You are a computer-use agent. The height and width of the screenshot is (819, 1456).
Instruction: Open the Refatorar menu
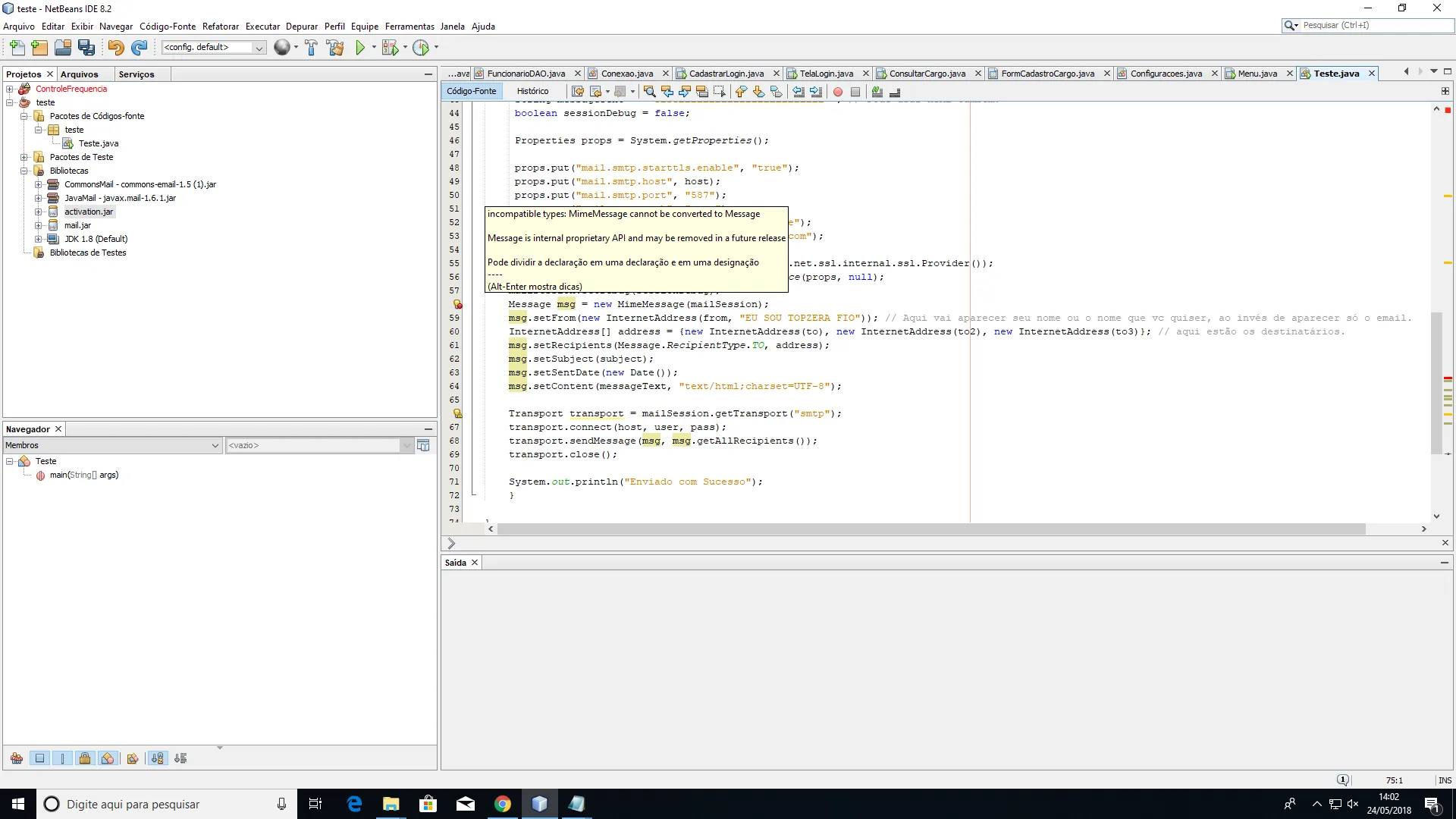pos(220,27)
